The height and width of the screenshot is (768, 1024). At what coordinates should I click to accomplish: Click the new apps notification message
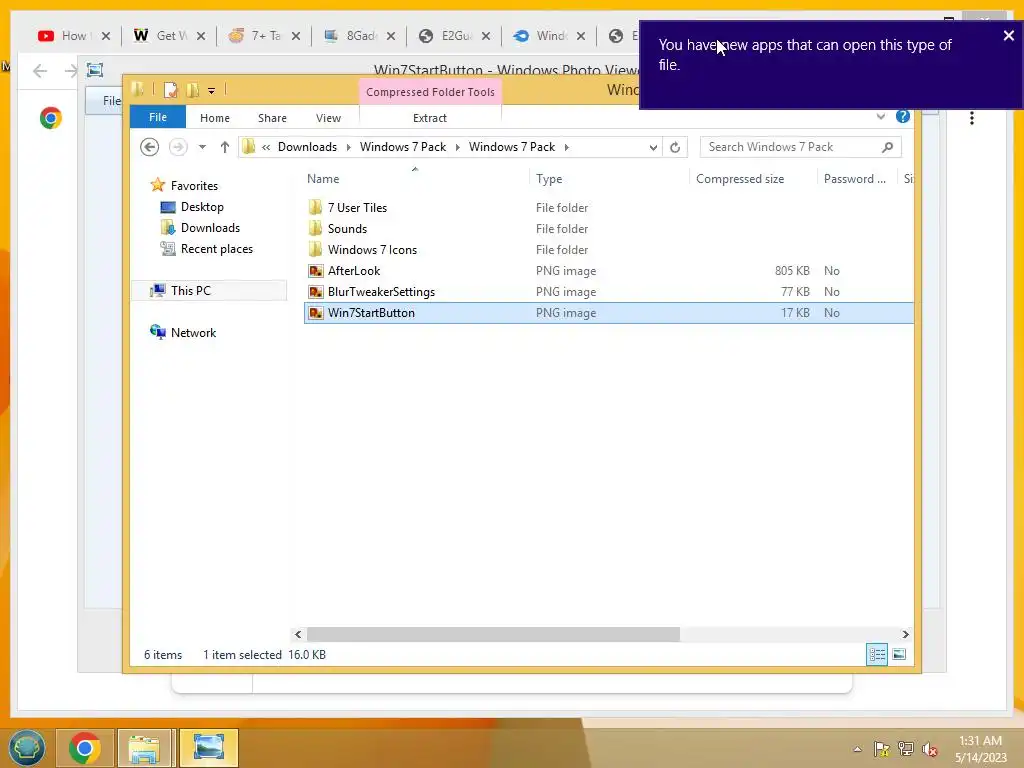click(x=805, y=55)
